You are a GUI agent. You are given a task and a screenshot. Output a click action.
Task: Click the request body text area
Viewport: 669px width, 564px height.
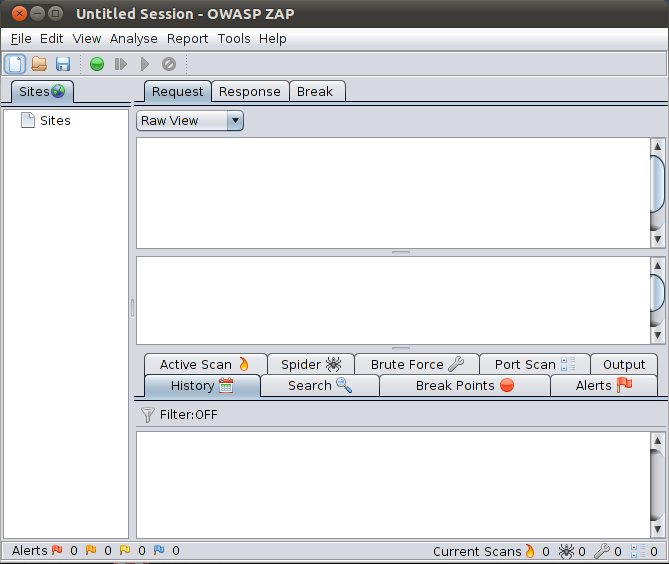(x=393, y=300)
